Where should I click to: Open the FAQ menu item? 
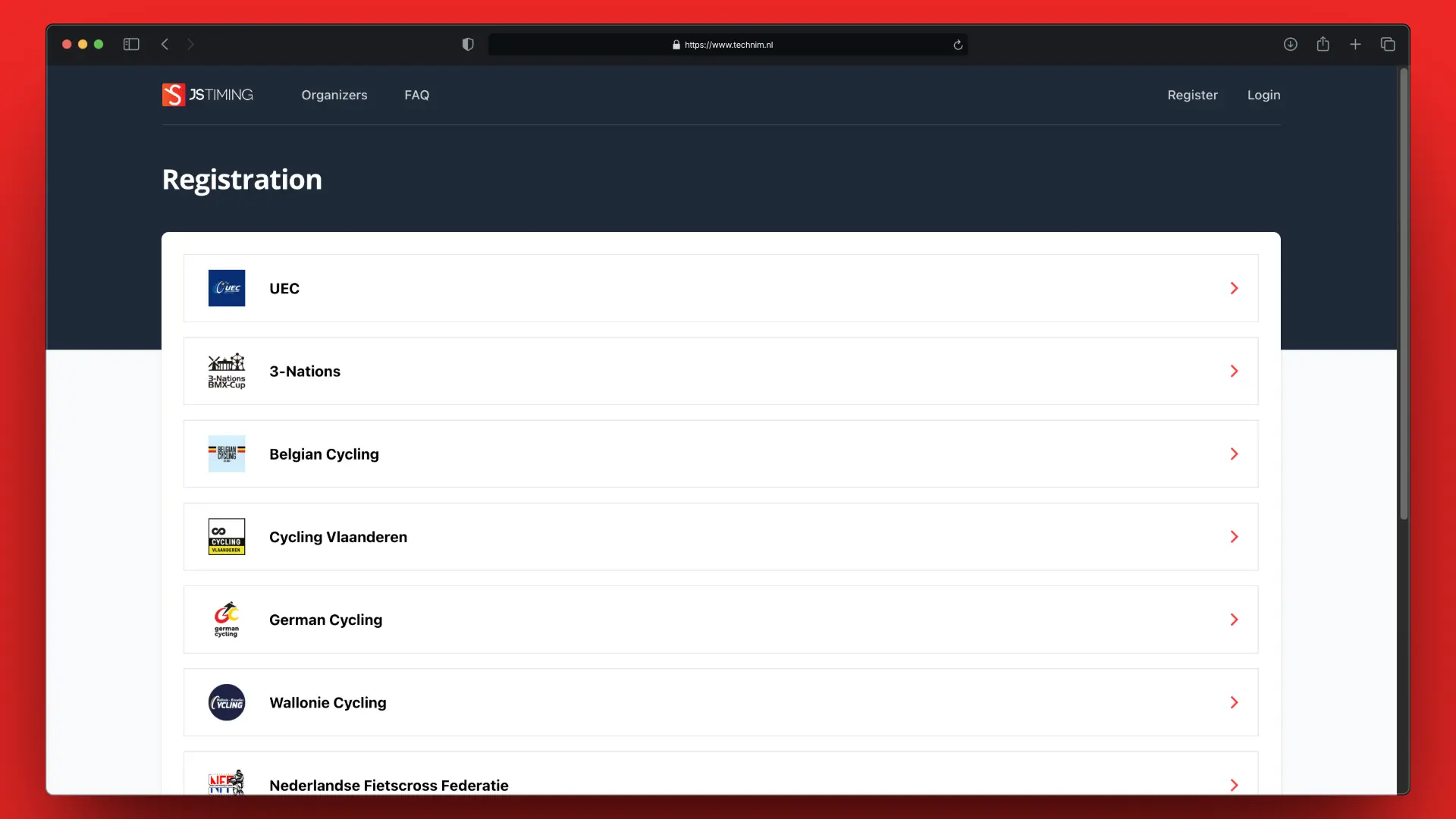416,95
